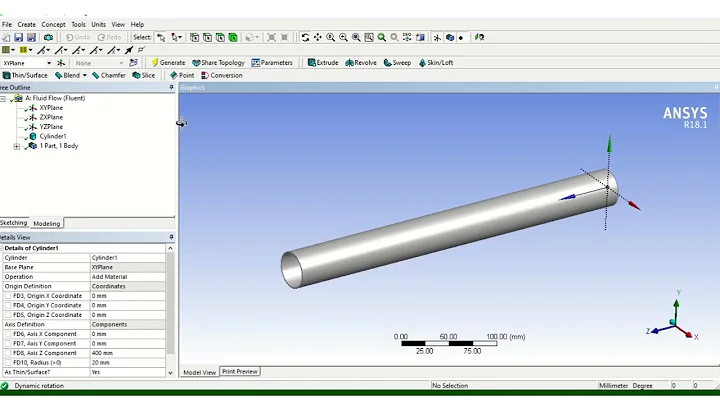Open the XYPlane active plane dropdown
The width and height of the screenshot is (720, 404).
pos(48,63)
